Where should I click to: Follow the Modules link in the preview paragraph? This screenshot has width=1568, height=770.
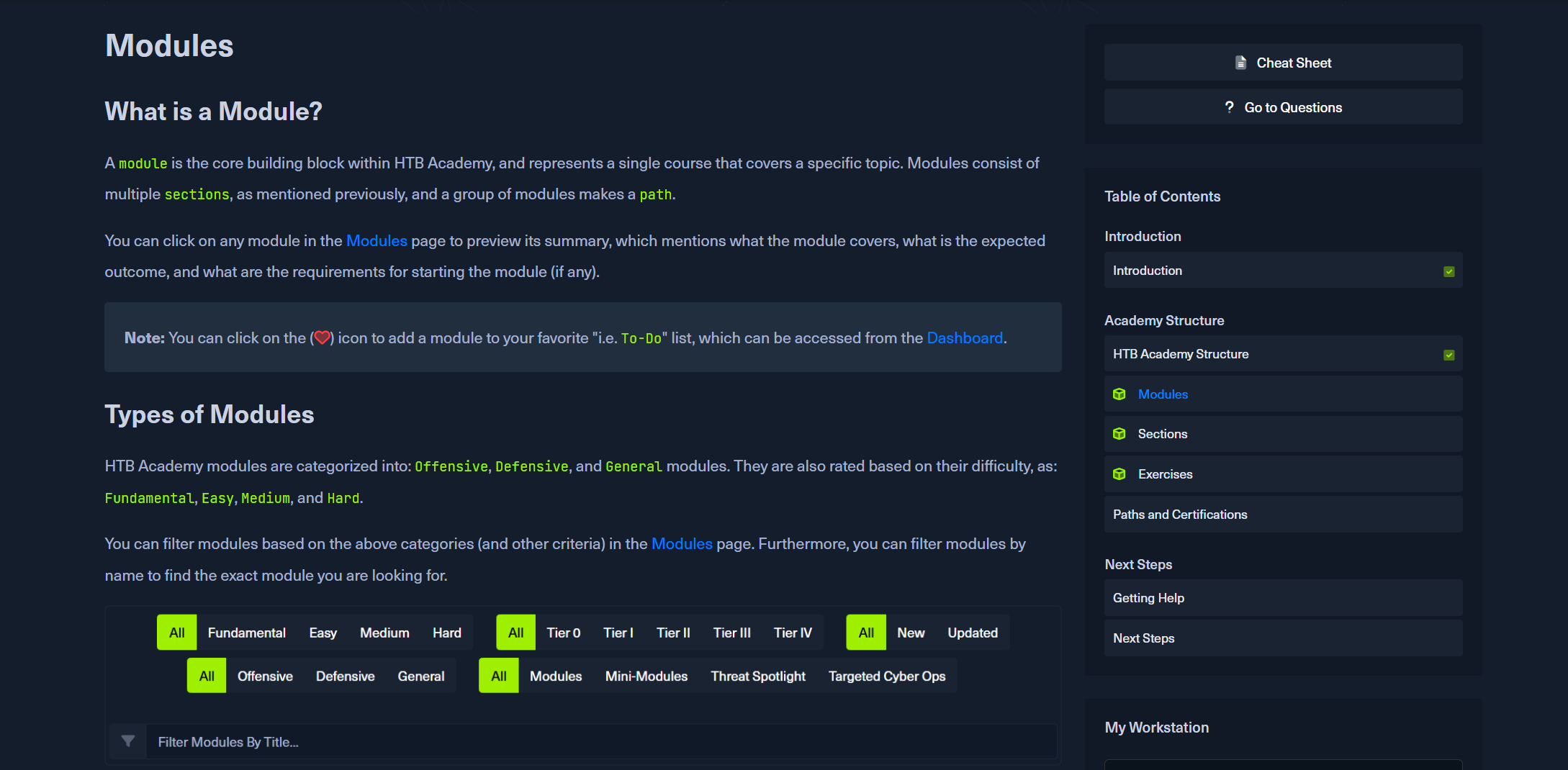tap(377, 241)
